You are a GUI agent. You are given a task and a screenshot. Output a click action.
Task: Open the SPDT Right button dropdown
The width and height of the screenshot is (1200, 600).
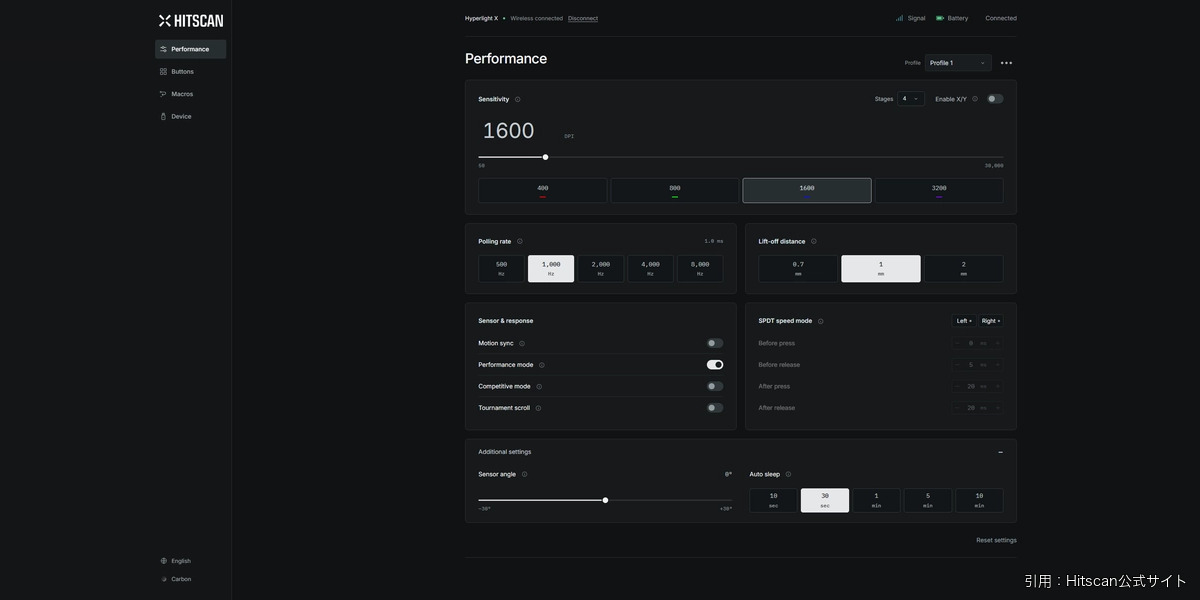pos(991,321)
